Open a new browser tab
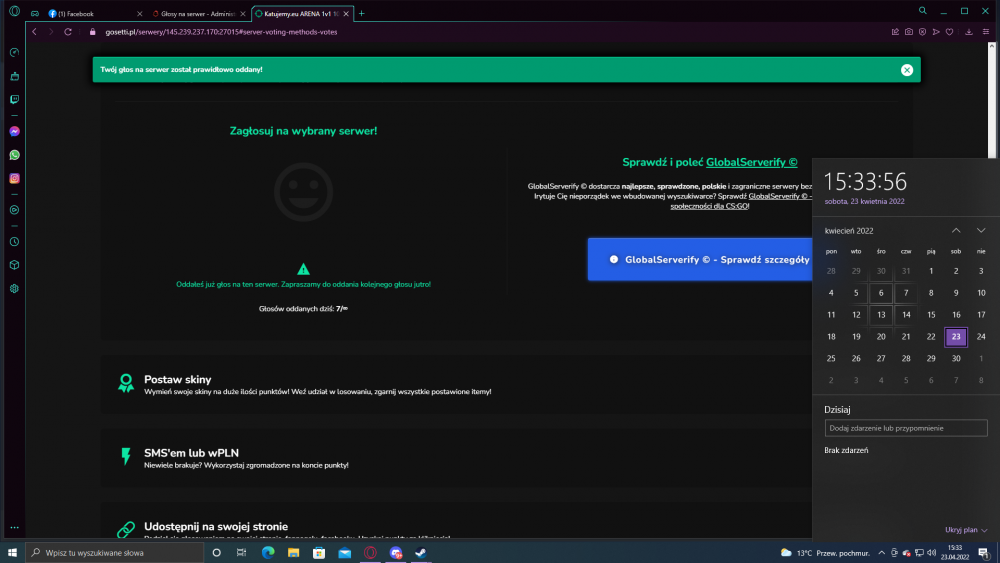Viewport: 1000px width, 563px height. [x=362, y=13]
